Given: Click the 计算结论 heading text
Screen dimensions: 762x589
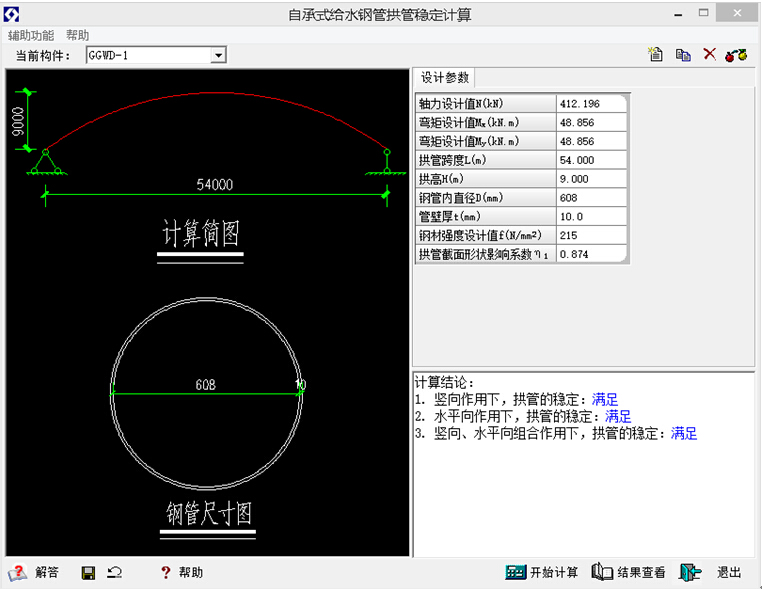Looking at the screenshot, I should pyautogui.click(x=444, y=382).
